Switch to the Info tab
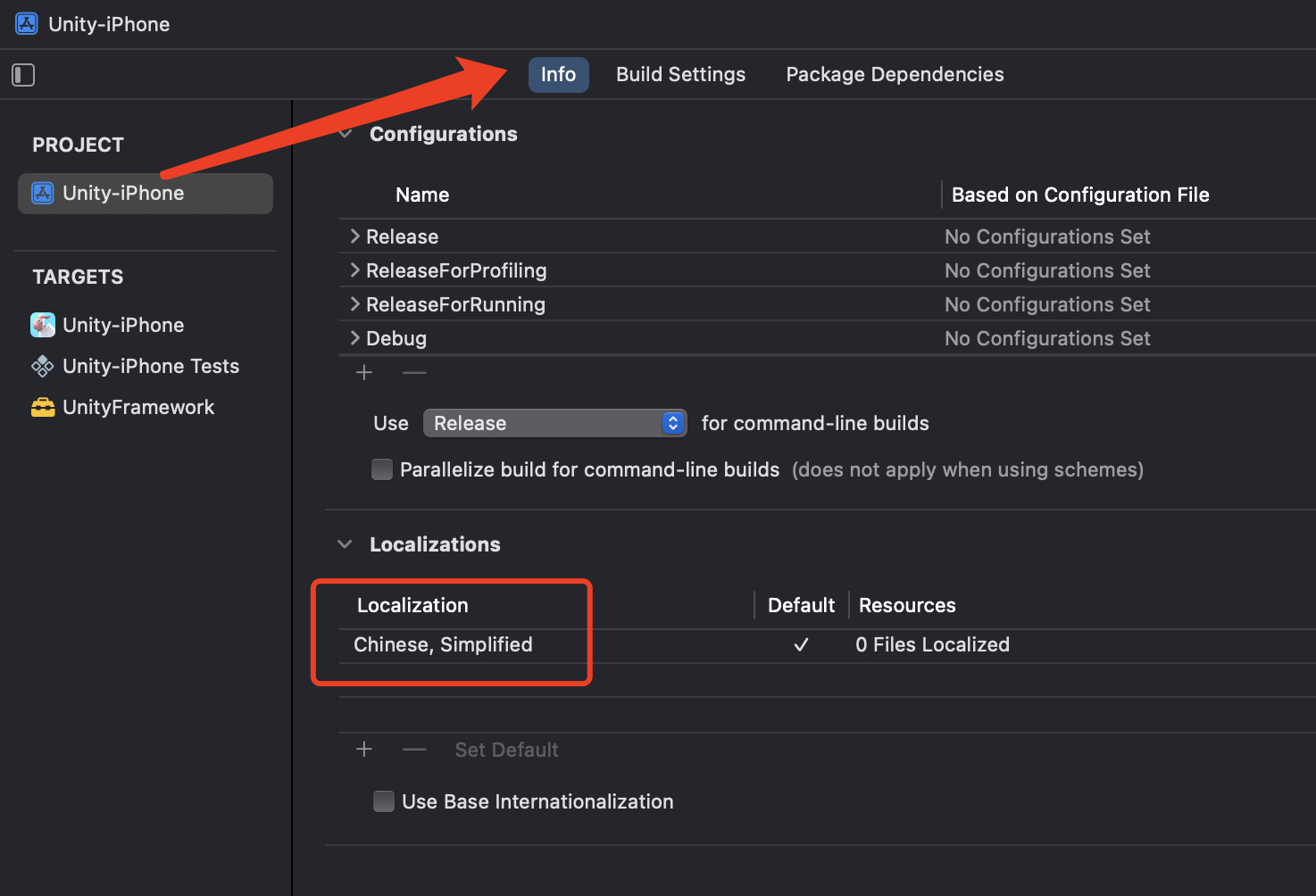The image size is (1316, 896). (558, 75)
